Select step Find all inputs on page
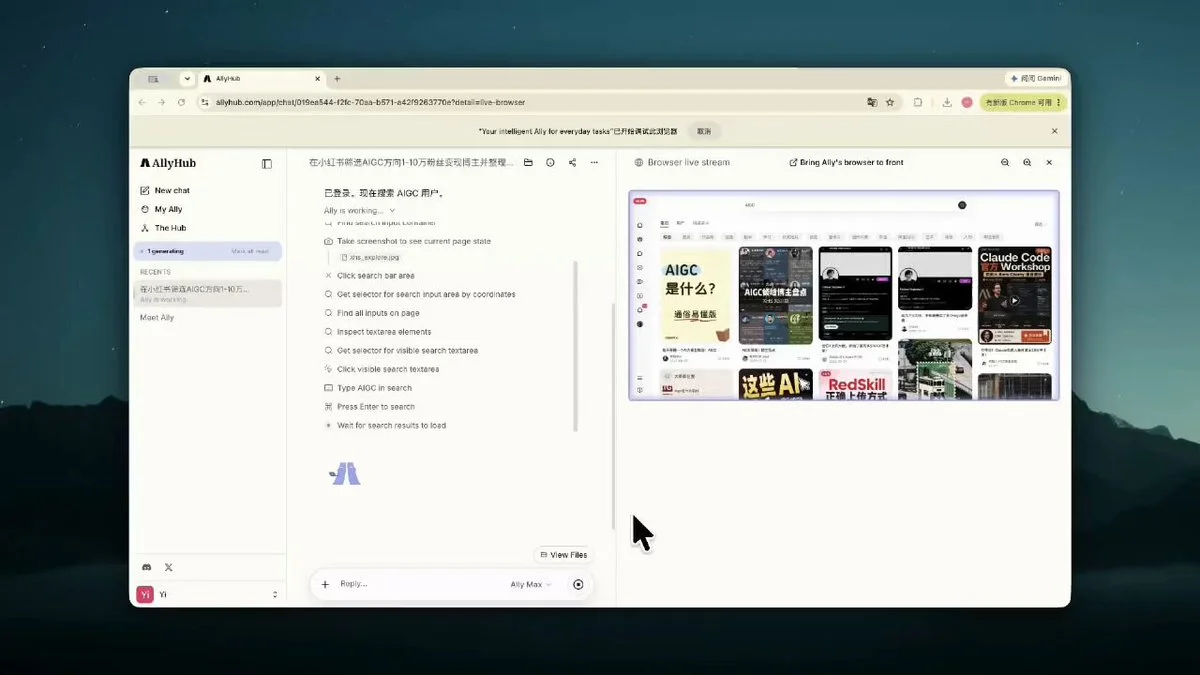The width and height of the screenshot is (1200, 675). 378,313
